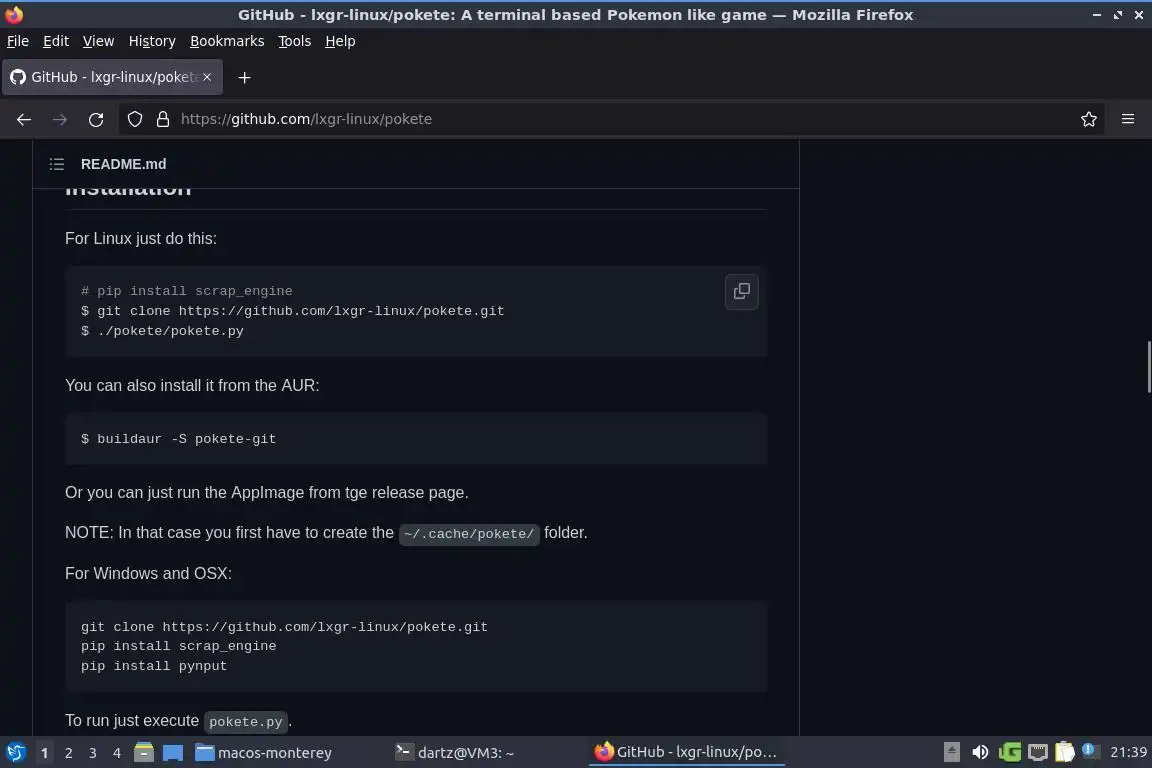Open the system start menu icon in taskbar
The height and width of the screenshot is (768, 1152).
tap(15, 753)
